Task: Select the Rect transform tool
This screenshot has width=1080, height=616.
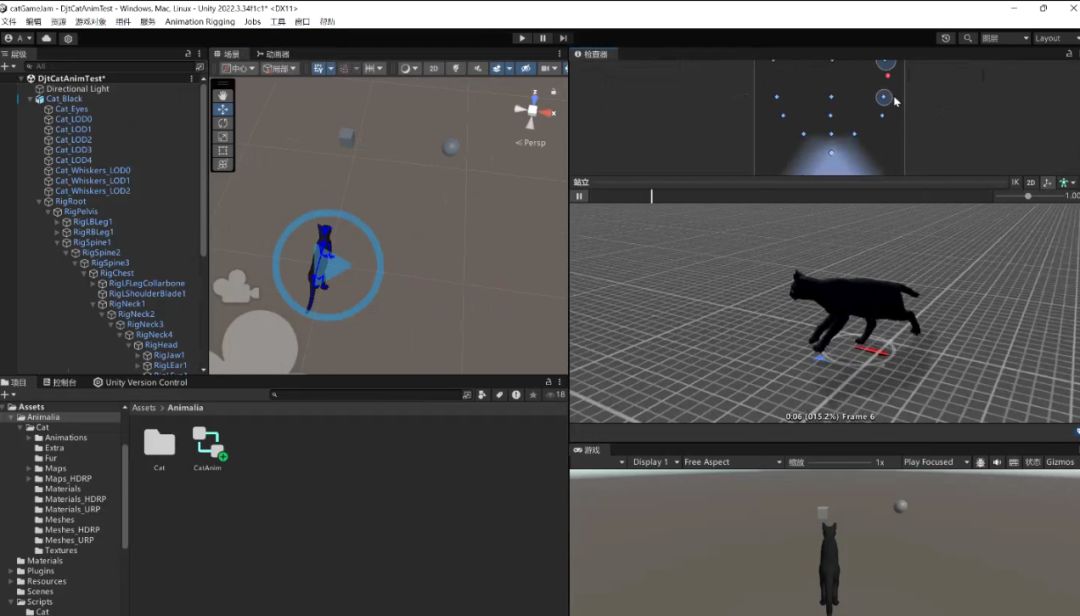Action: [223, 150]
